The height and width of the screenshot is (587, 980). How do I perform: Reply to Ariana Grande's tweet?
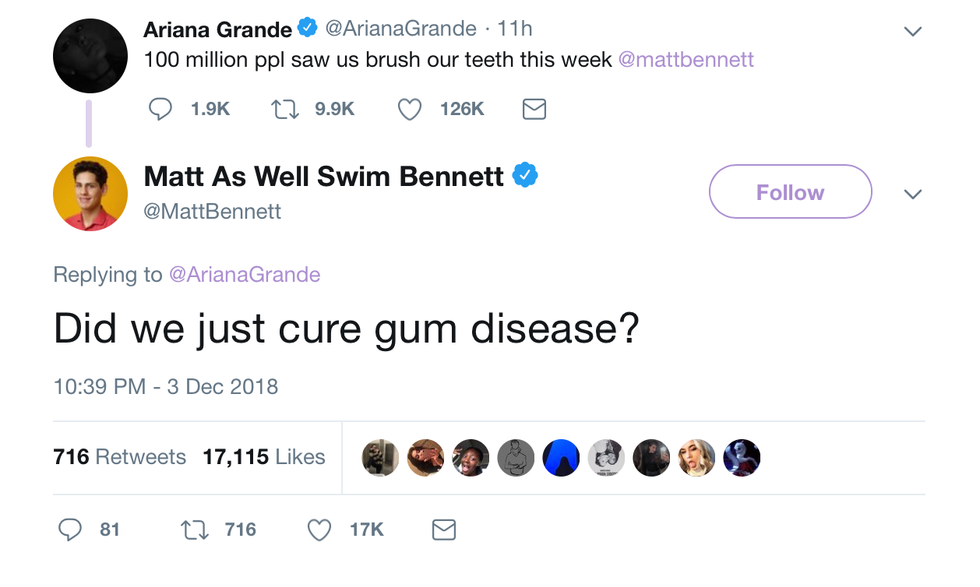160,109
